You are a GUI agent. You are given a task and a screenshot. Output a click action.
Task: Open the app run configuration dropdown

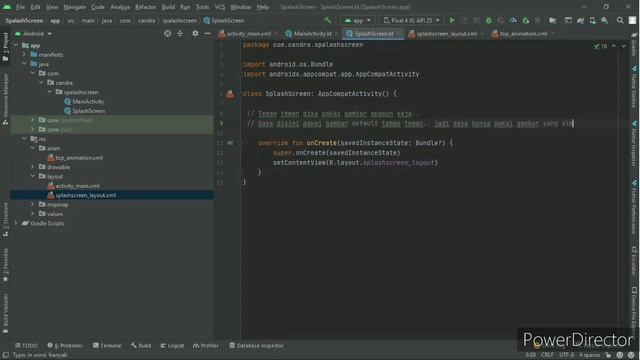[x=358, y=20]
